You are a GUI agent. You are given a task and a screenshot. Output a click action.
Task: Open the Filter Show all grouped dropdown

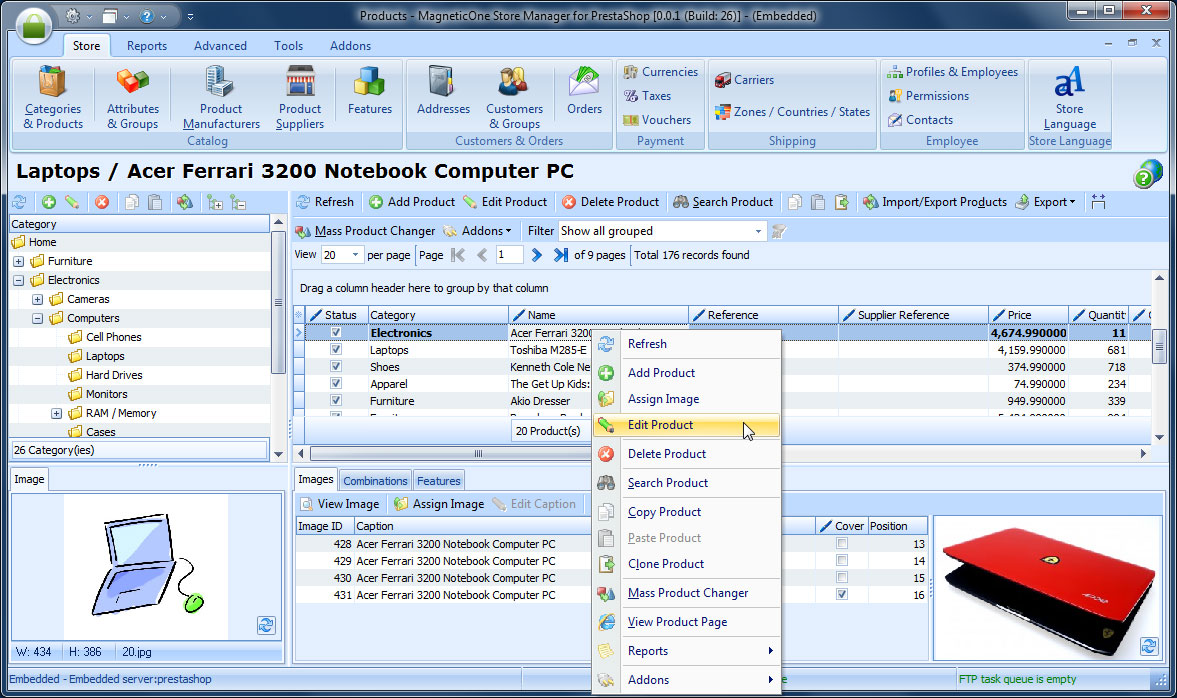[x=758, y=231]
